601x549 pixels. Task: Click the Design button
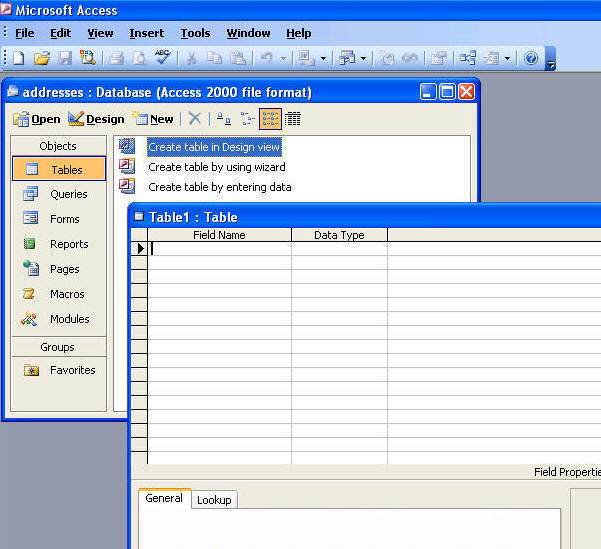click(x=96, y=119)
